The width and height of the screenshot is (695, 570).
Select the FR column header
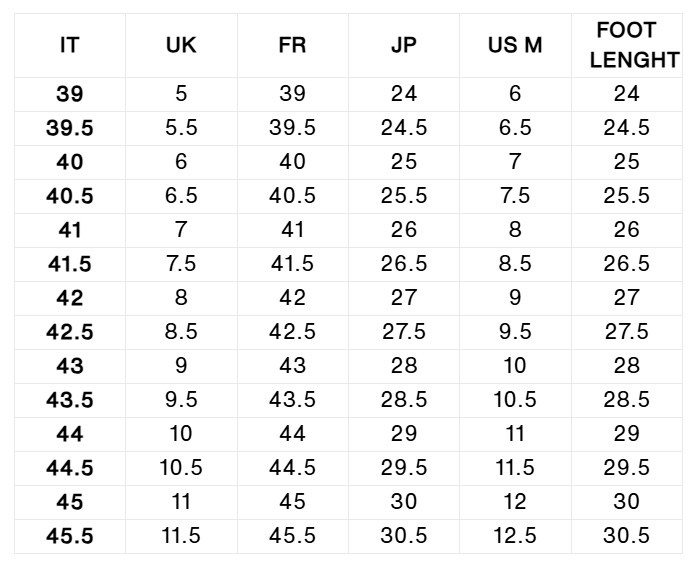pos(293,45)
